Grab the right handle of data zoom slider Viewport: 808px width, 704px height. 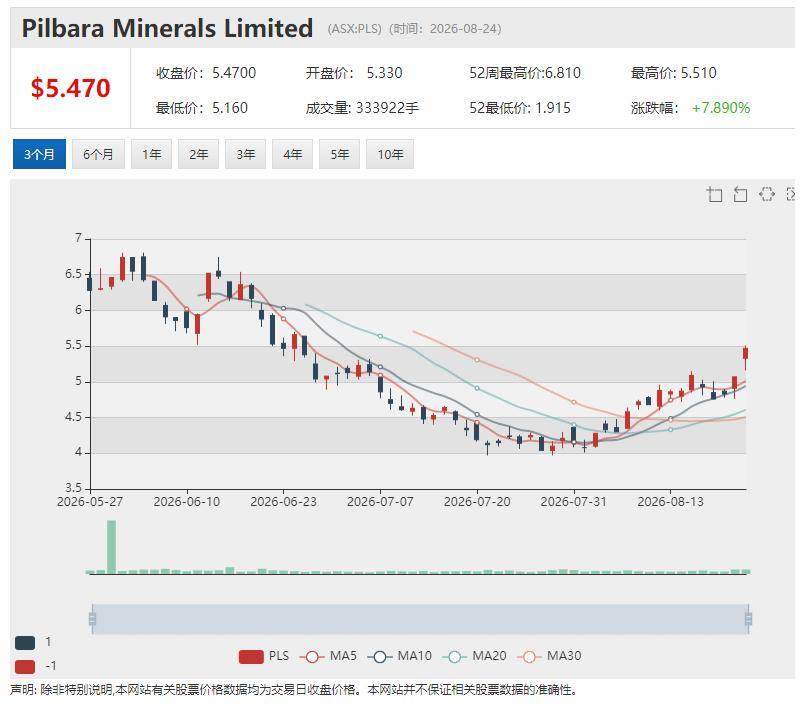748,618
